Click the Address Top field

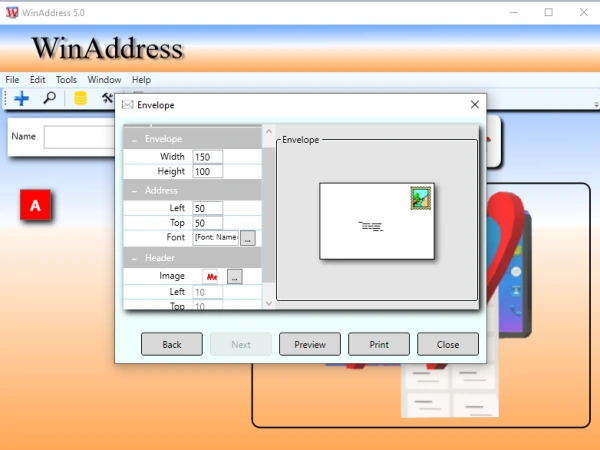pos(207,223)
